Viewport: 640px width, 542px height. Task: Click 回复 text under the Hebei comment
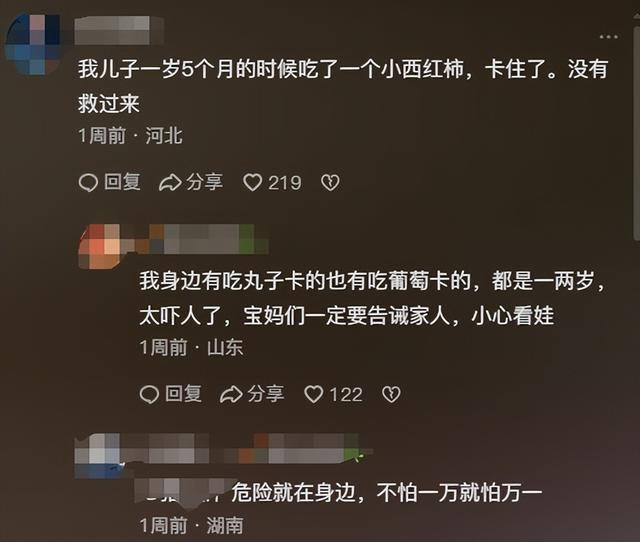tap(122, 182)
